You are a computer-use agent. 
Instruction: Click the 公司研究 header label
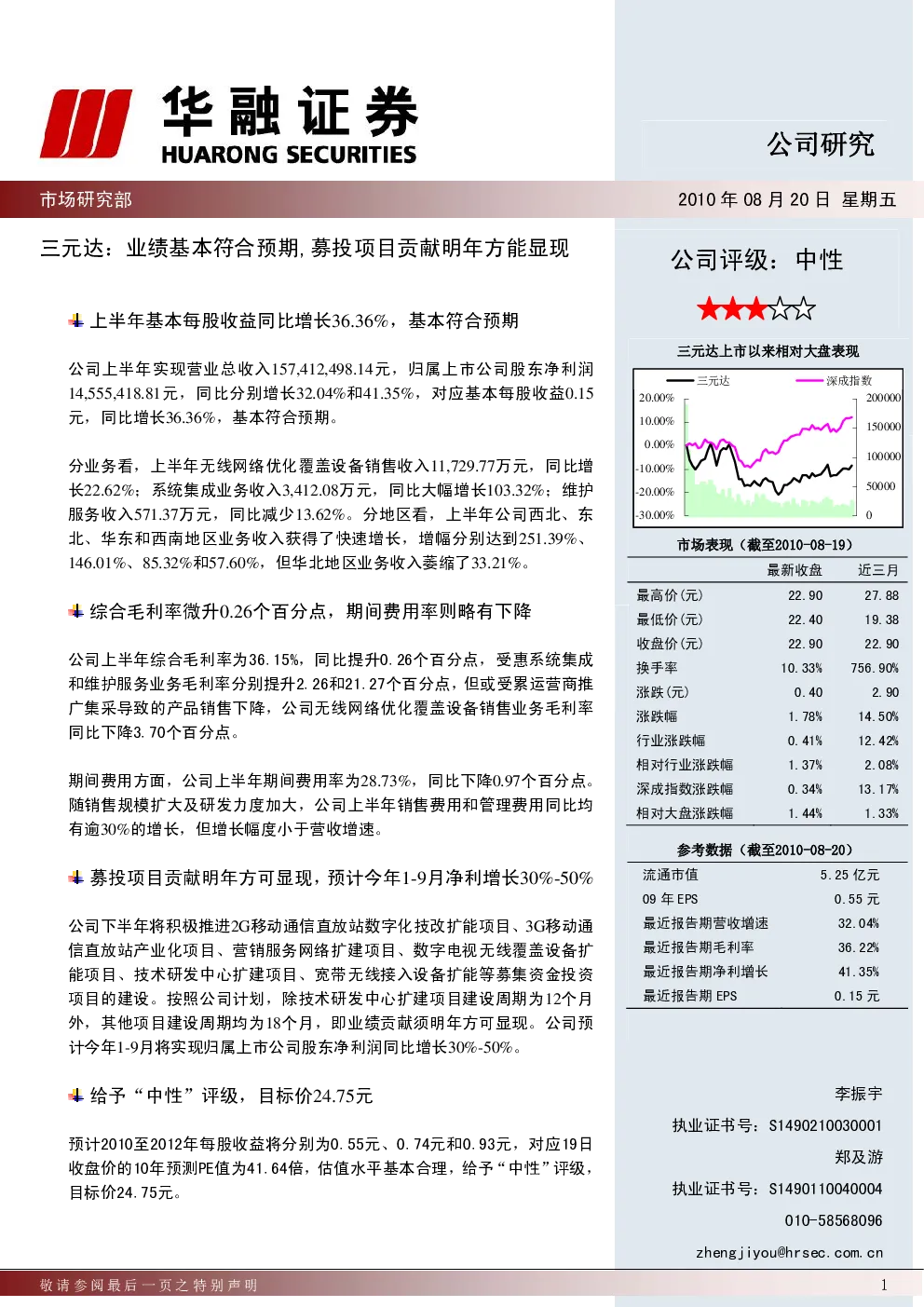click(821, 144)
